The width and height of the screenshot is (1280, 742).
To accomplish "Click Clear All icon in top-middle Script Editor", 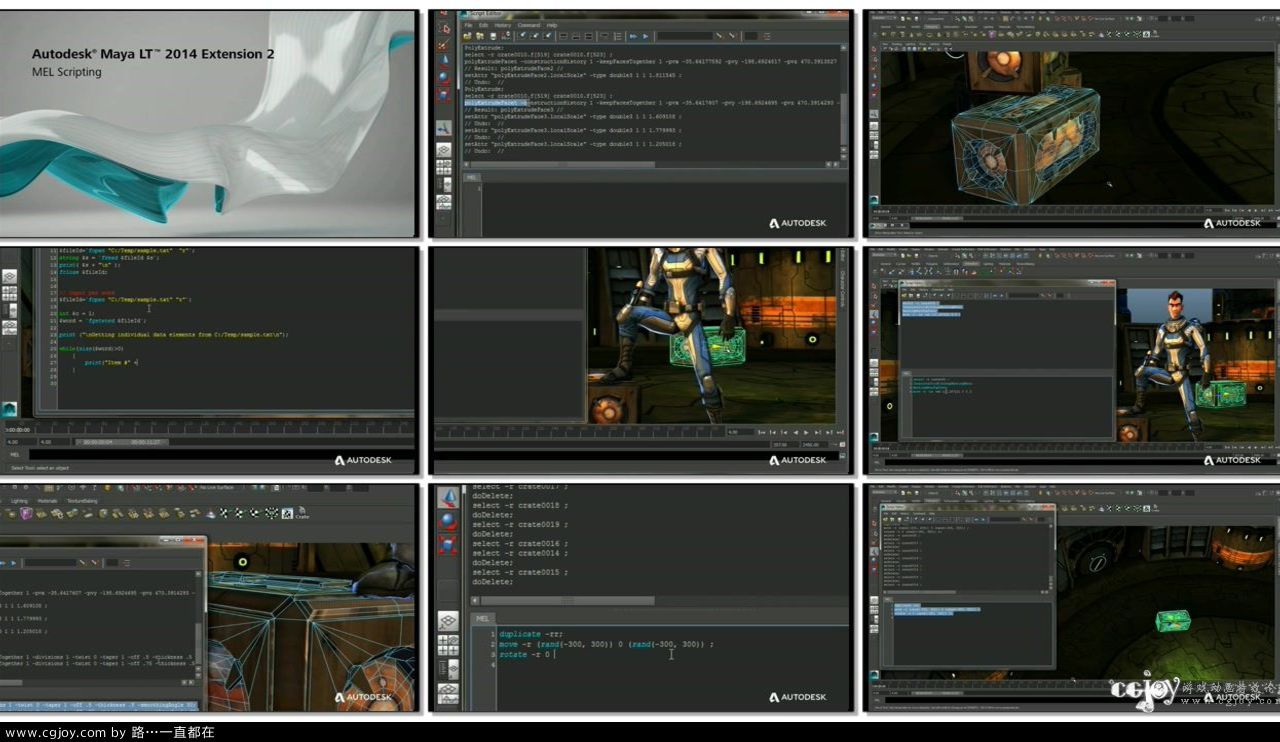I will tap(547, 36).
